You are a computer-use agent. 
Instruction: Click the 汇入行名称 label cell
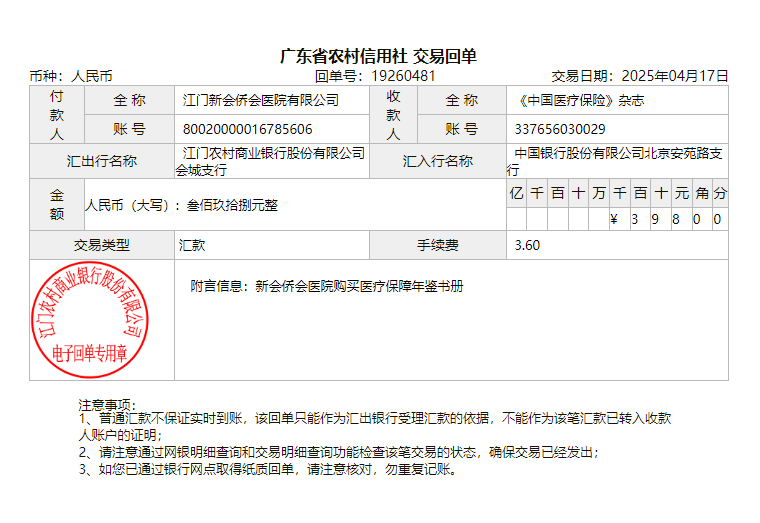click(x=438, y=161)
